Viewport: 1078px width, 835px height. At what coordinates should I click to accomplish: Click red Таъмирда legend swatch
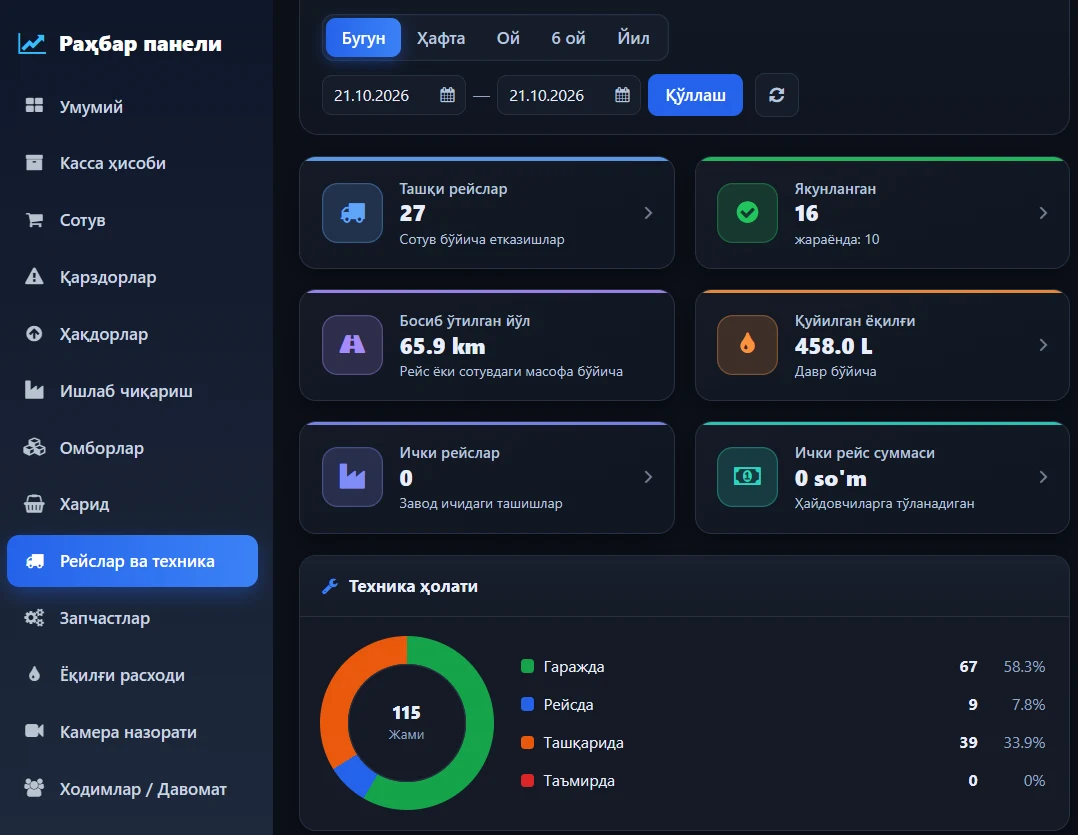pos(527,780)
